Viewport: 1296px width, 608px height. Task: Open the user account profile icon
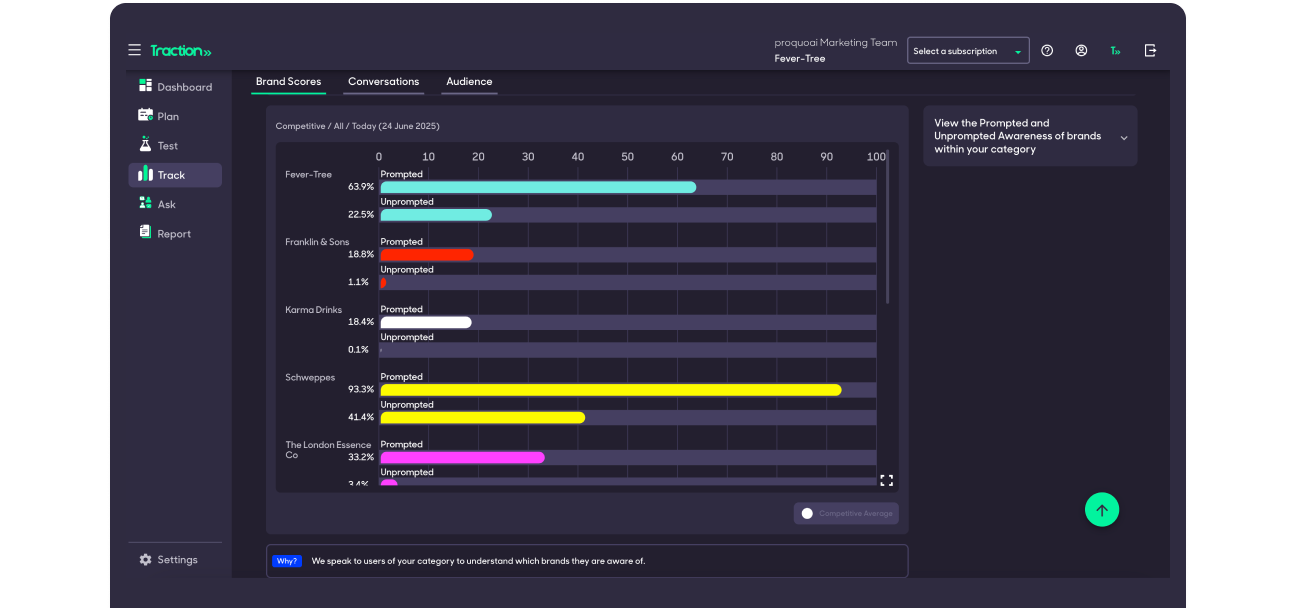(1081, 50)
